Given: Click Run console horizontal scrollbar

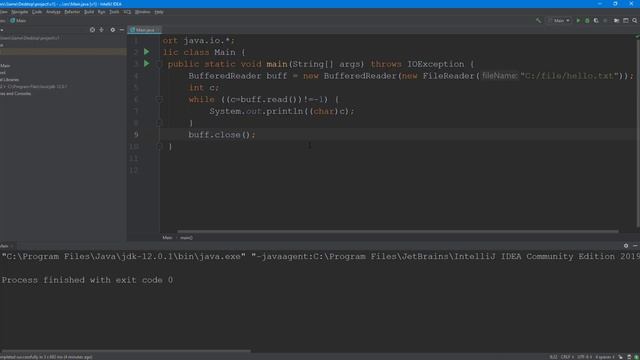Looking at the screenshot, I should click(x=125, y=351).
